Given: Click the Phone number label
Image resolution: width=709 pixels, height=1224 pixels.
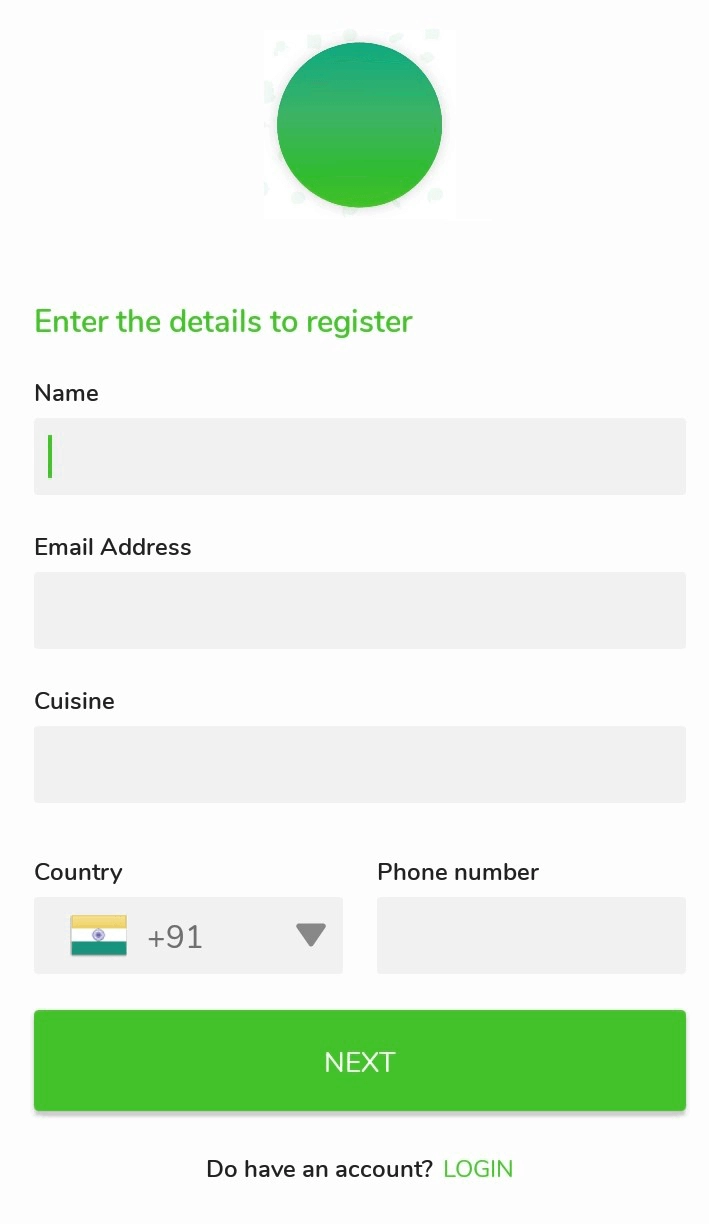Looking at the screenshot, I should coord(457,872).
